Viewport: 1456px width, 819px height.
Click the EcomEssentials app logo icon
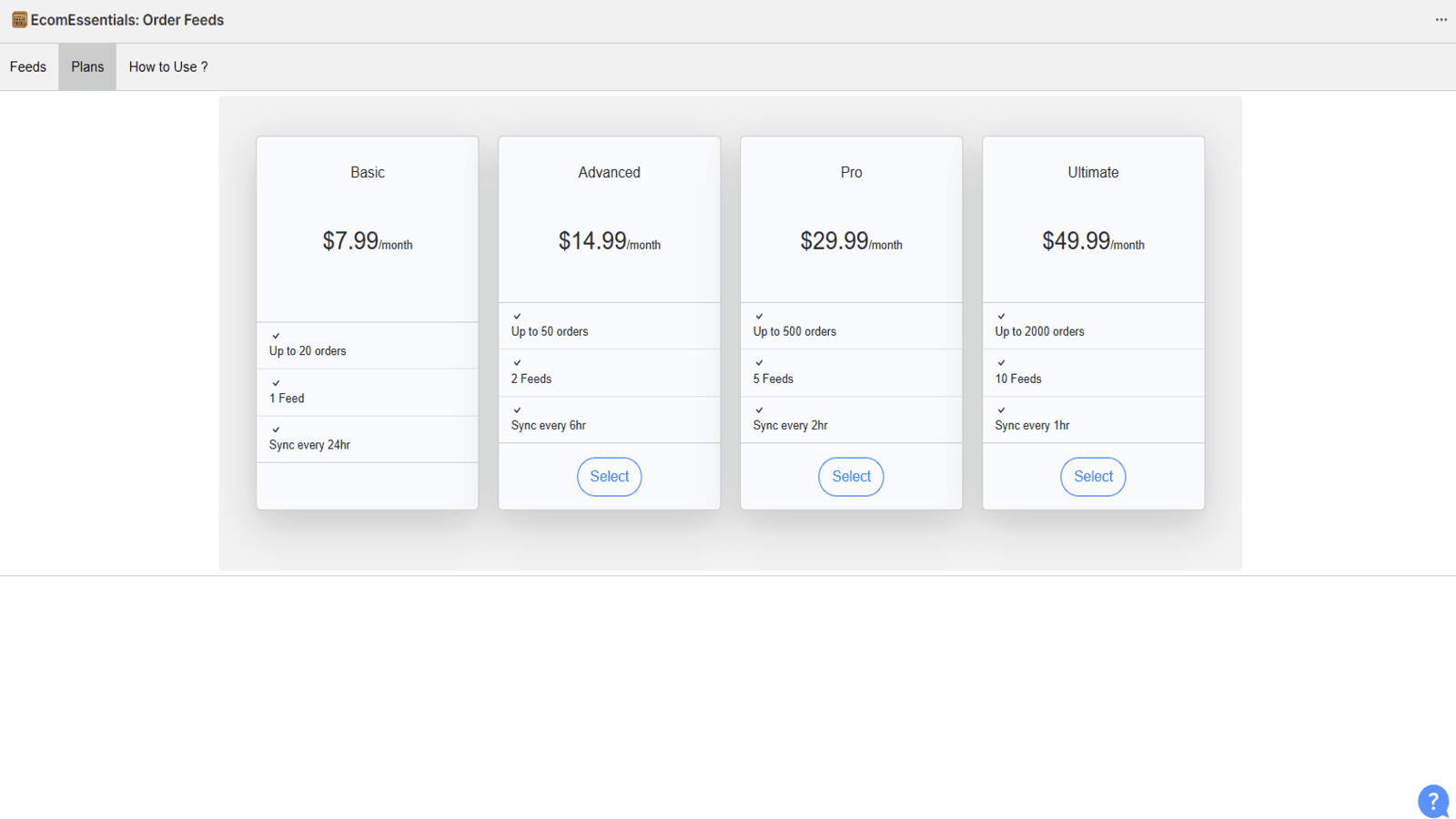click(x=19, y=19)
